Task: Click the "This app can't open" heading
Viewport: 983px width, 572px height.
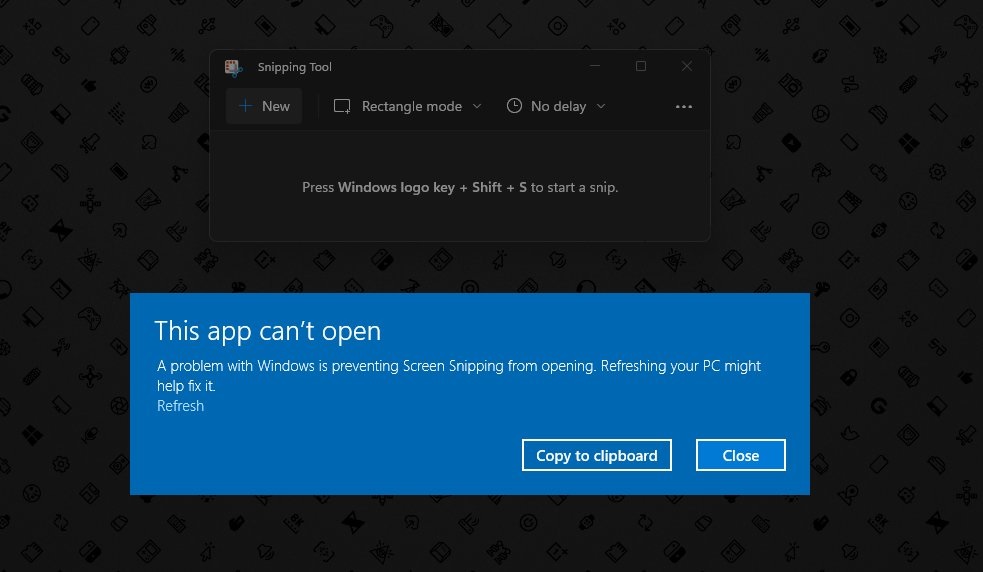Action: click(267, 331)
